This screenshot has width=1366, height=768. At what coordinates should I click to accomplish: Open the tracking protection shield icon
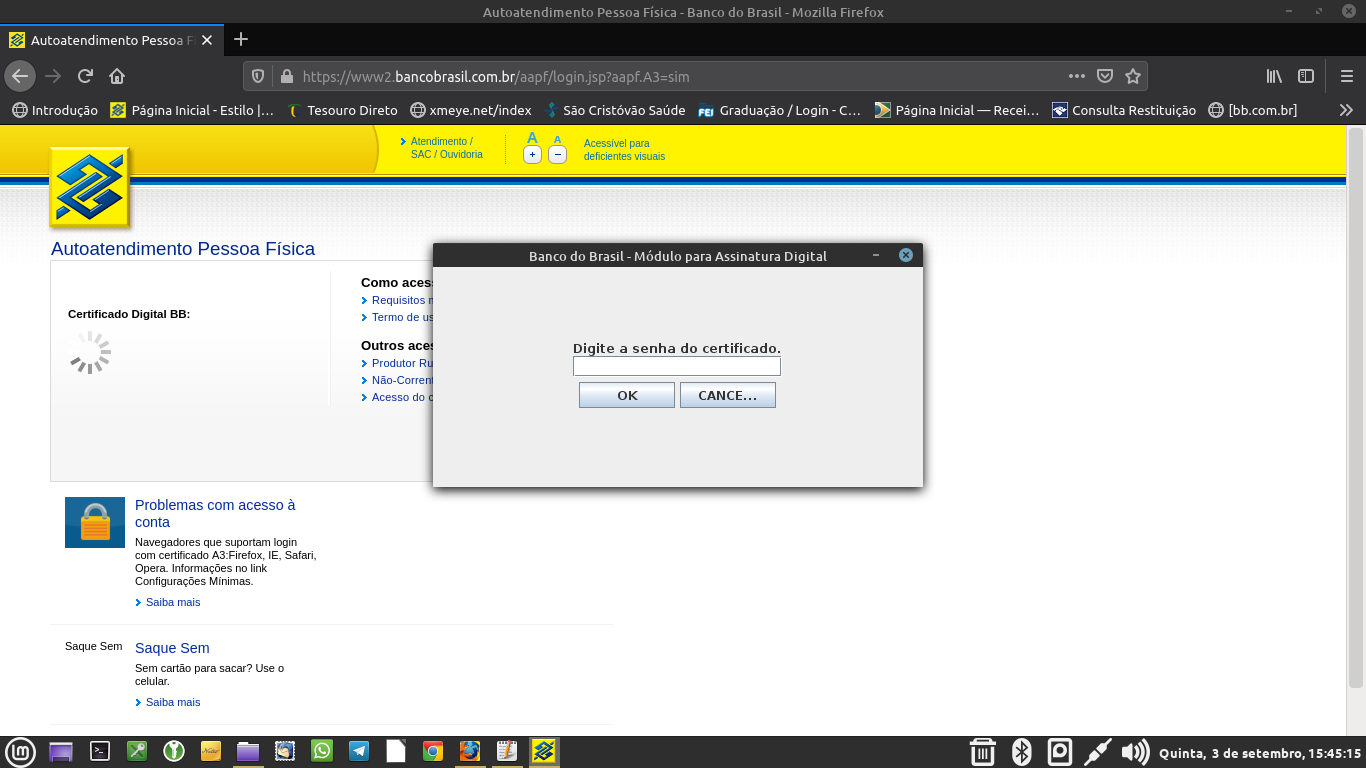[x=258, y=76]
